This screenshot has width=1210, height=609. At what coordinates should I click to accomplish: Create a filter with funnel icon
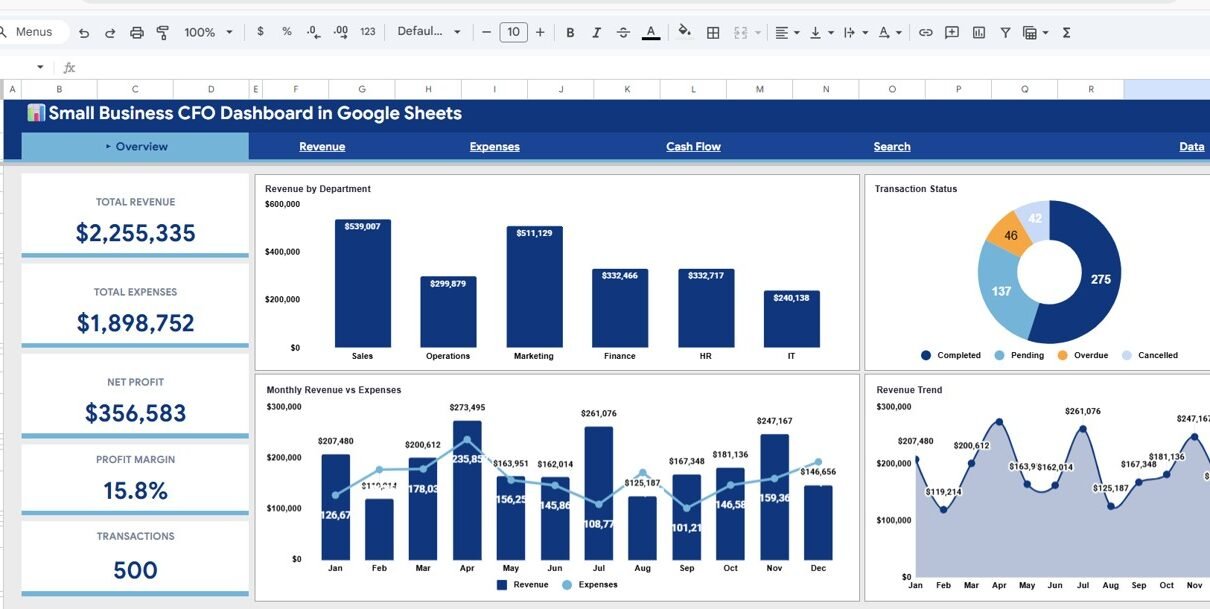(1005, 33)
